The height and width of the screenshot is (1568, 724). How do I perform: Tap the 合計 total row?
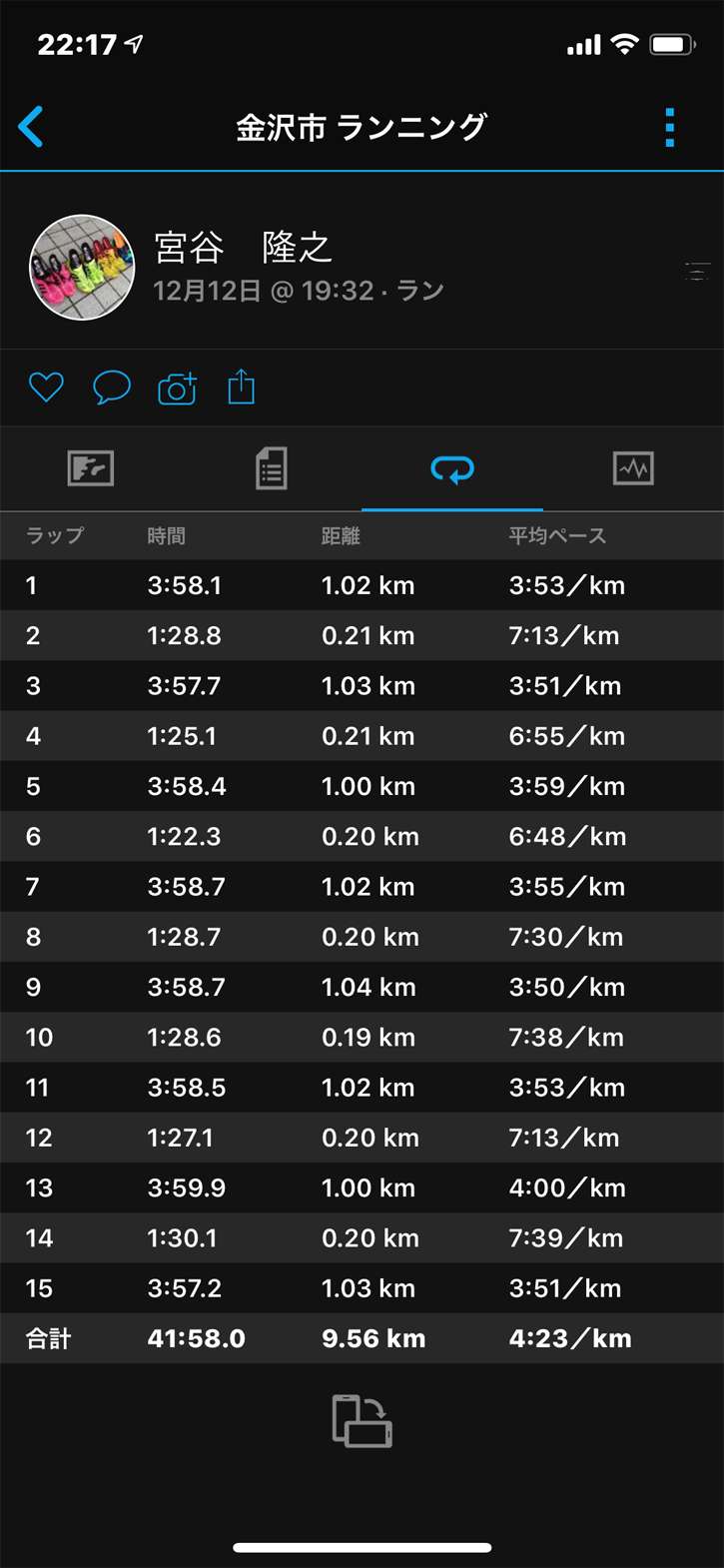pos(362,1338)
